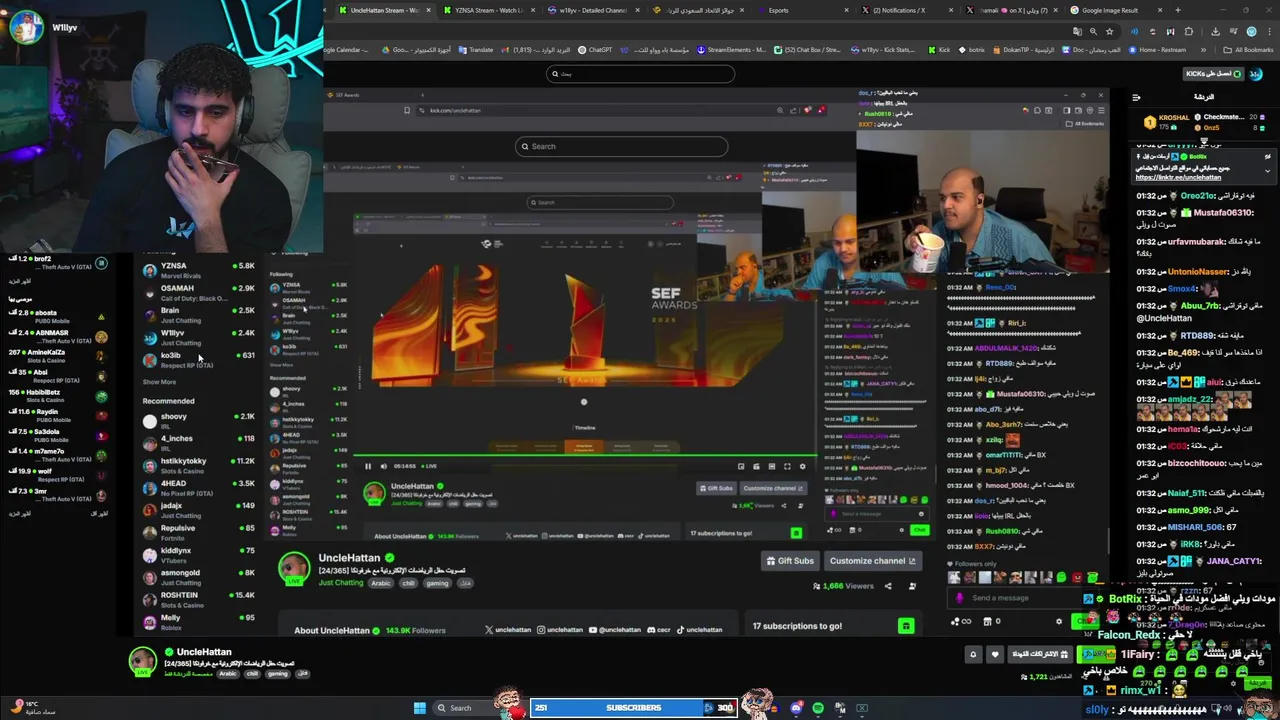Pause the nested UncleHattan stream player

point(367,466)
